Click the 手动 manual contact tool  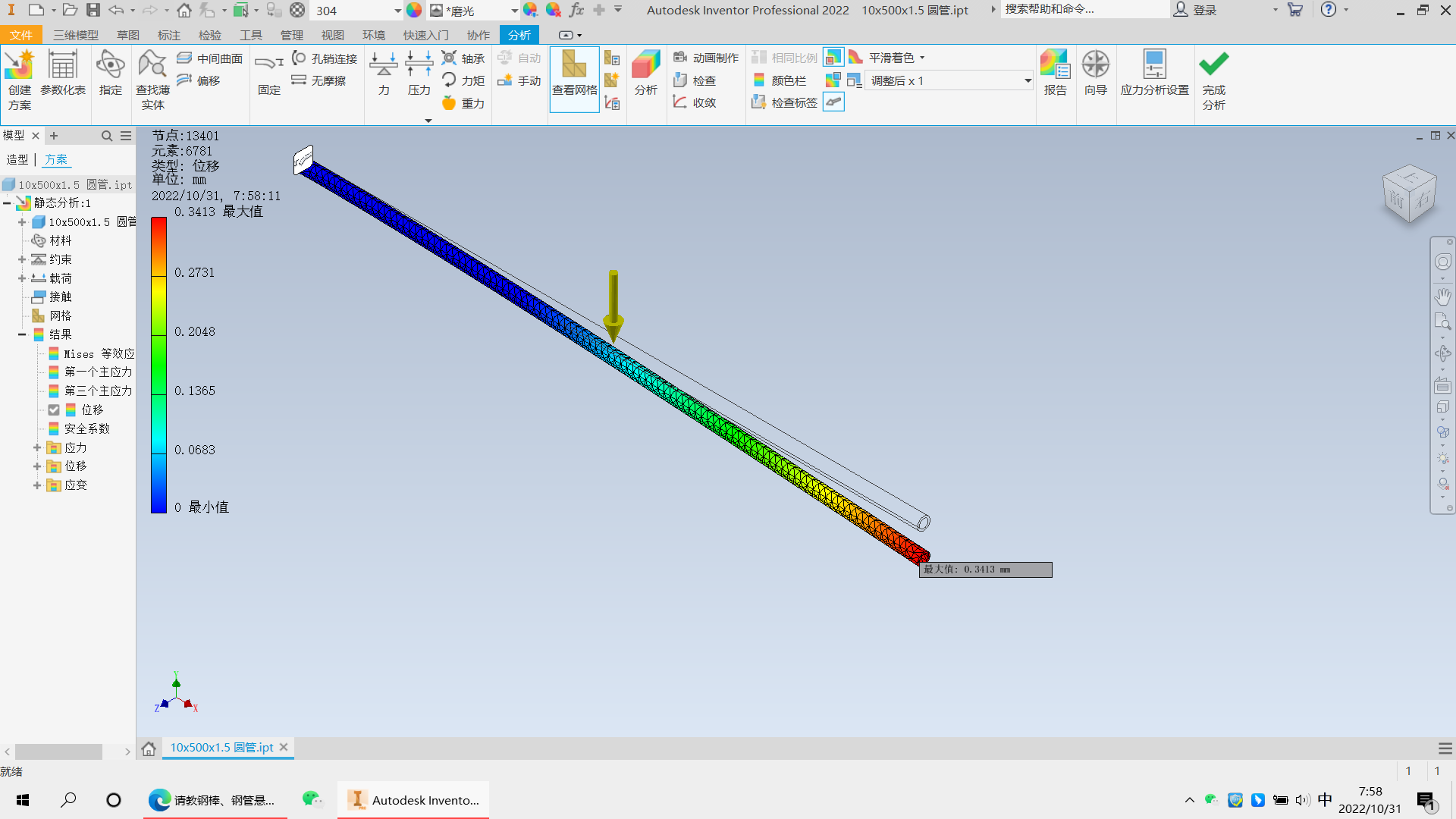tap(519, 80)
